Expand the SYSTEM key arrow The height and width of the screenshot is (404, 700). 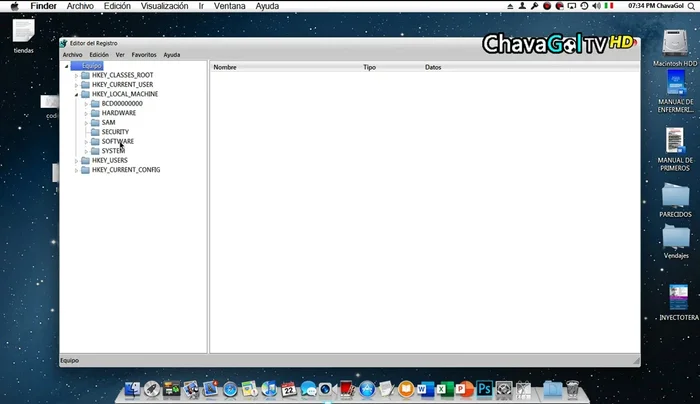pos(86,151)
